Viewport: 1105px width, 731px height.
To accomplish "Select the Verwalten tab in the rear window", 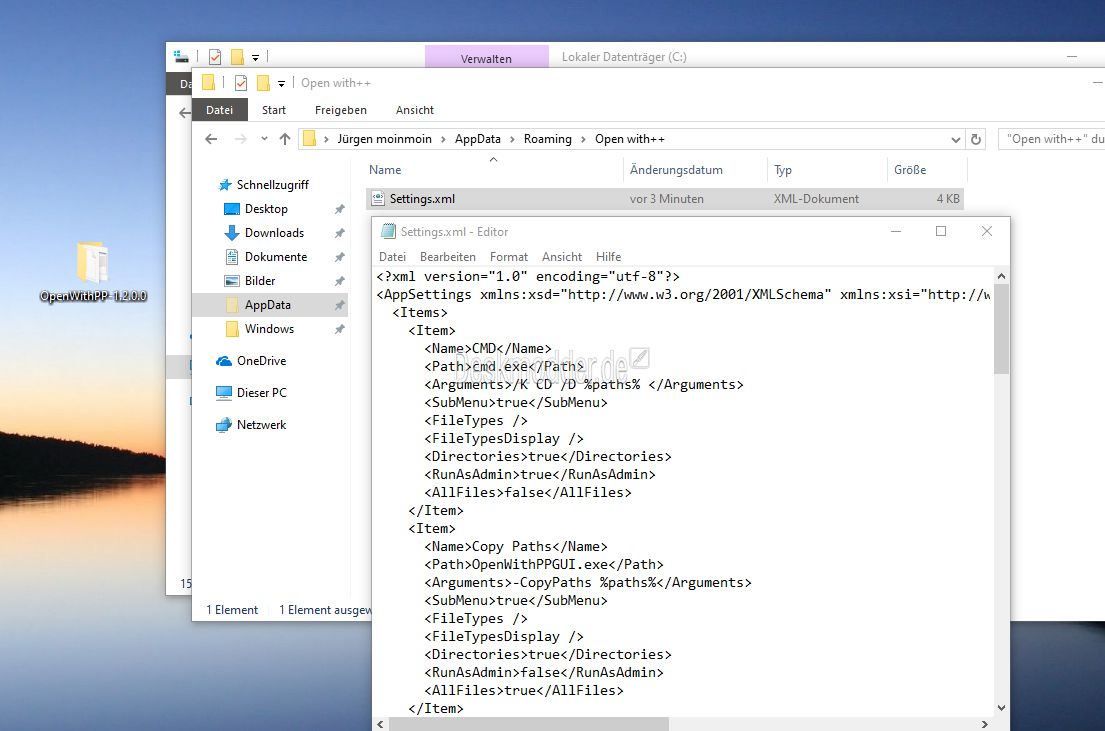I will click(x=486, y=59).
